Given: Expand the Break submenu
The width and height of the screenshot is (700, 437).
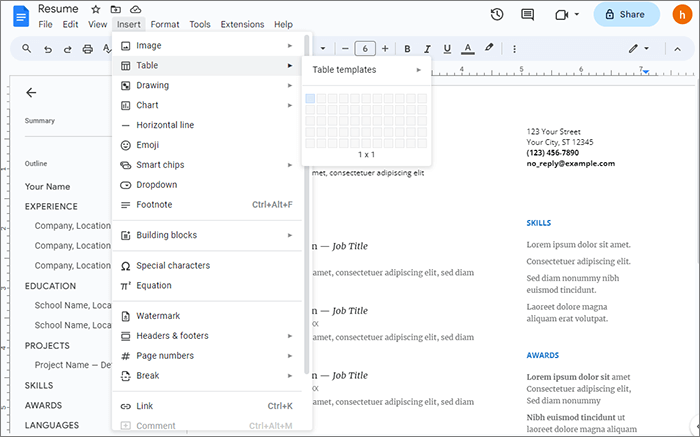Looking at the screenshot, I should 207,375.
